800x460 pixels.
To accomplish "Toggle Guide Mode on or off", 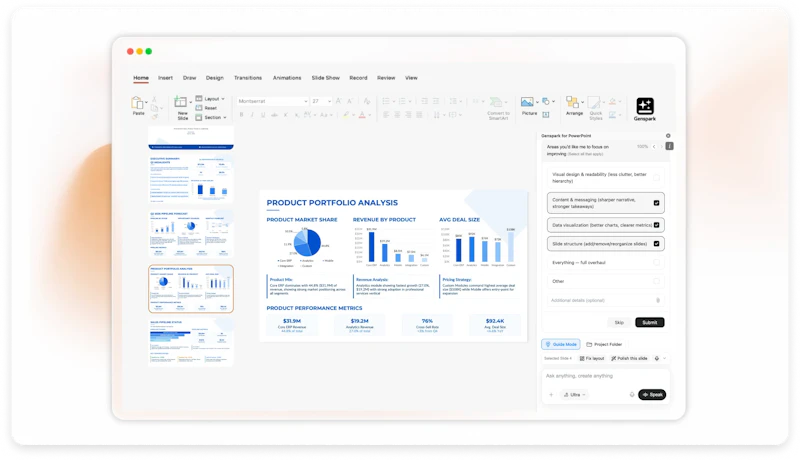I will [561, 344].
